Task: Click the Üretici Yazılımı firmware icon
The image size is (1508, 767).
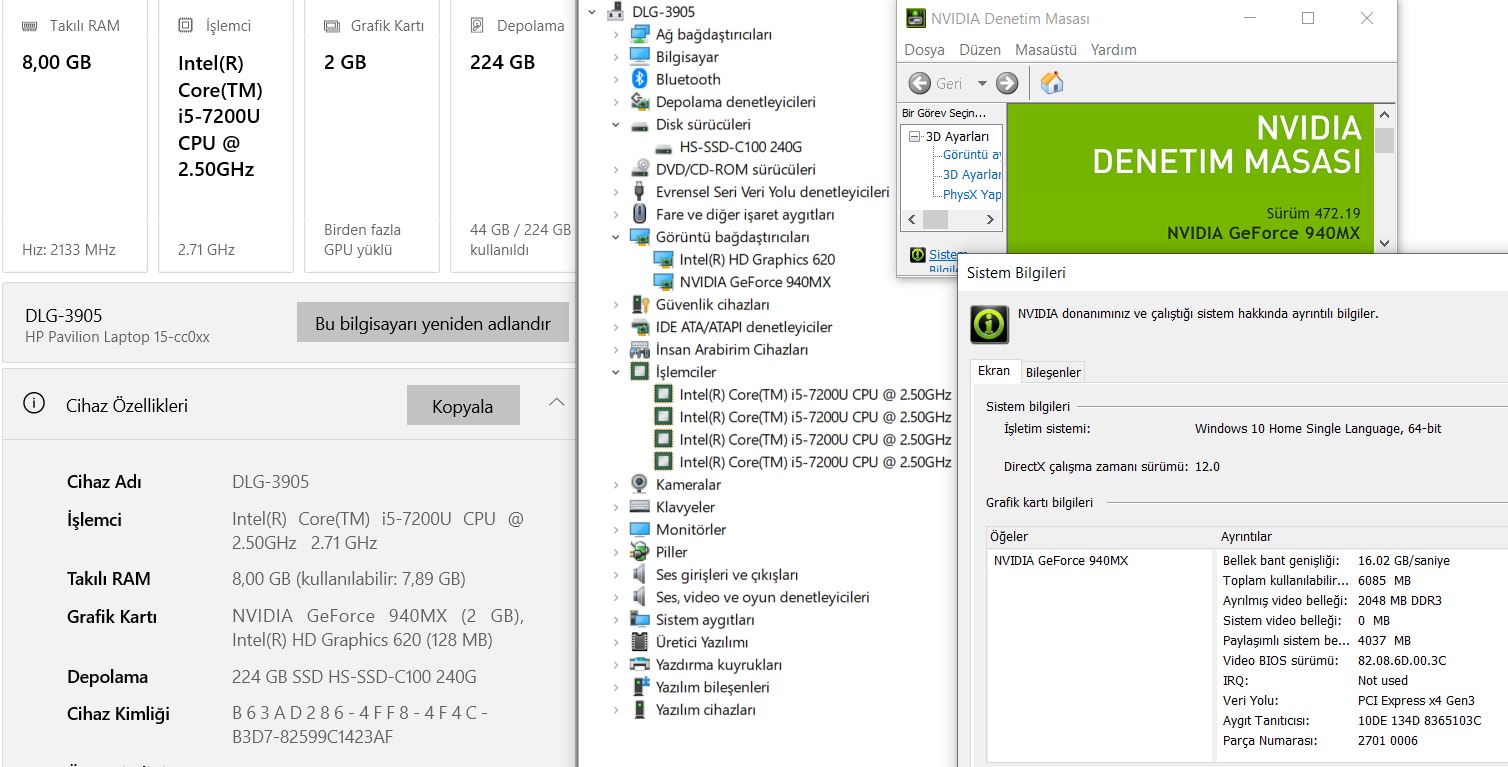Action: click(640, 642)
